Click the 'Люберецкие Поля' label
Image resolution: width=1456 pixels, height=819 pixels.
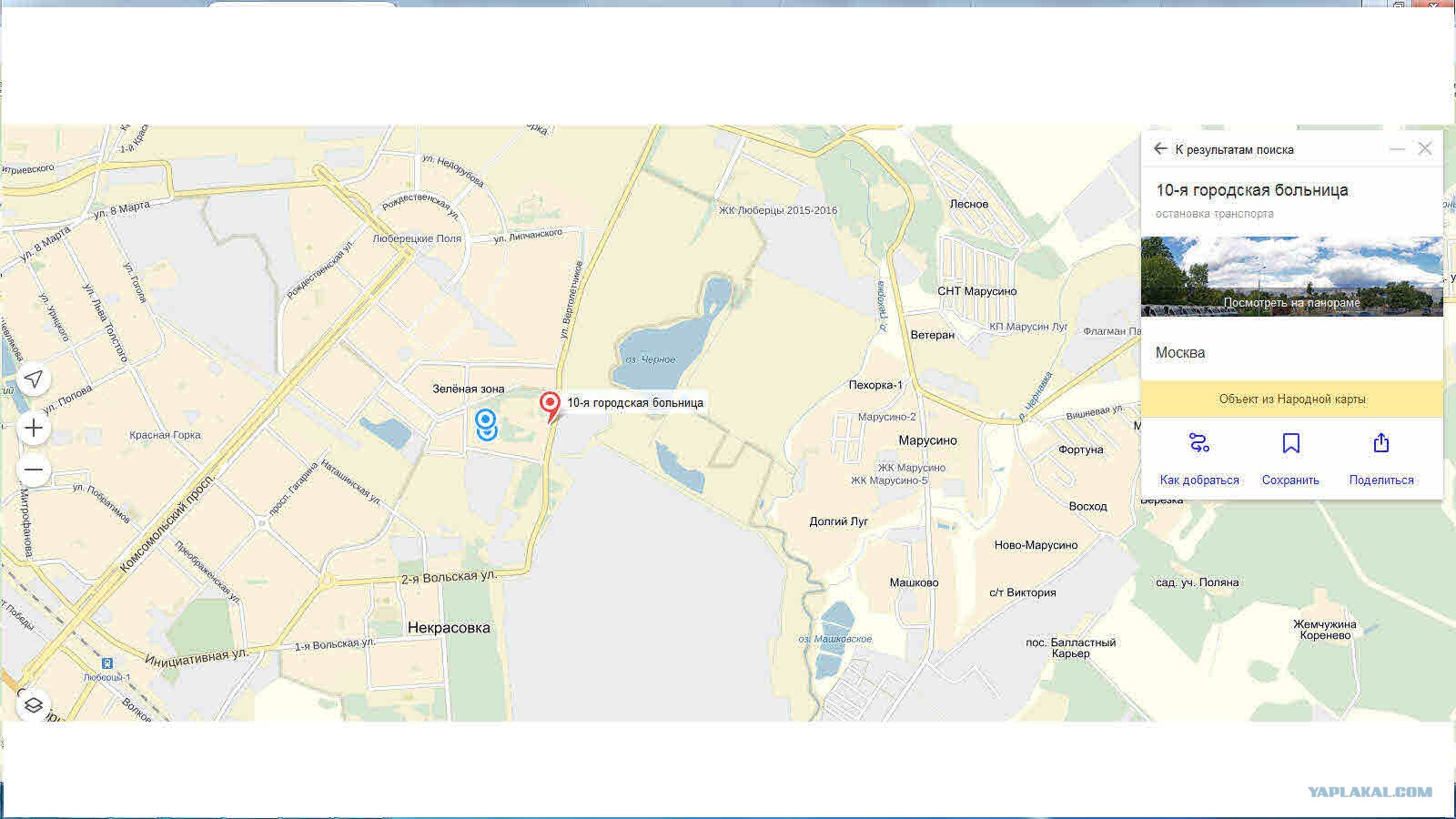point(417,238)
